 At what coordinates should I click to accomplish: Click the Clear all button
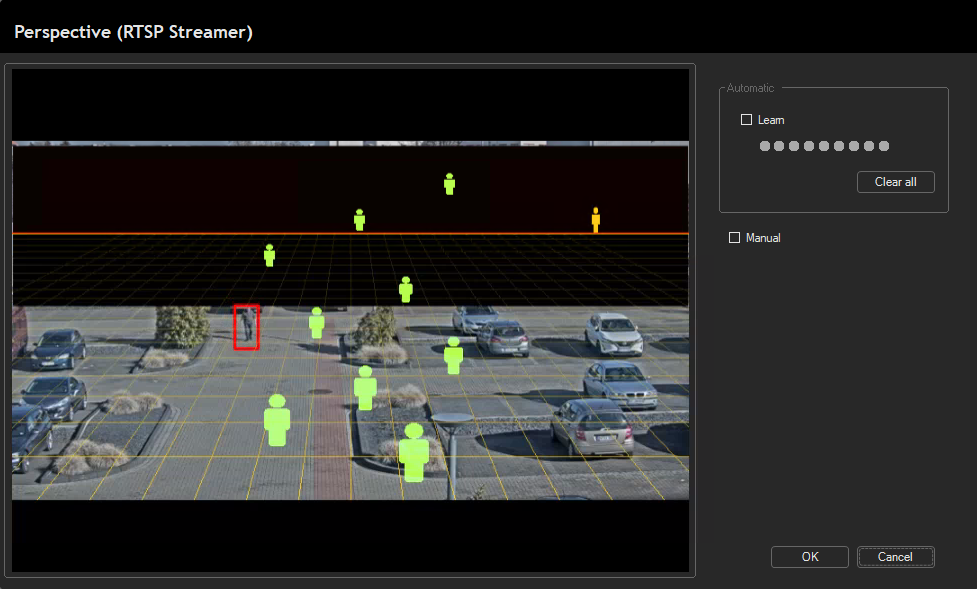click(895, 182)
